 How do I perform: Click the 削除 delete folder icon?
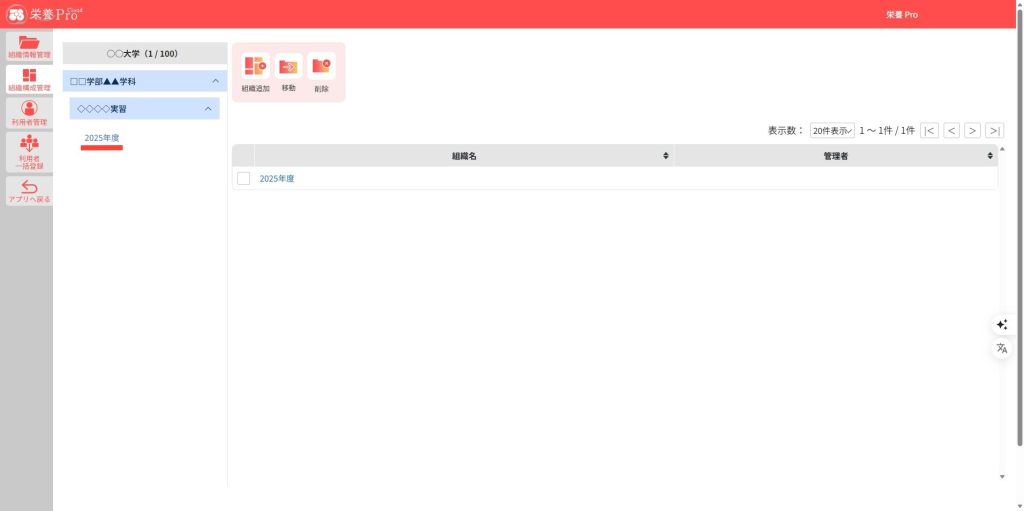321,67
